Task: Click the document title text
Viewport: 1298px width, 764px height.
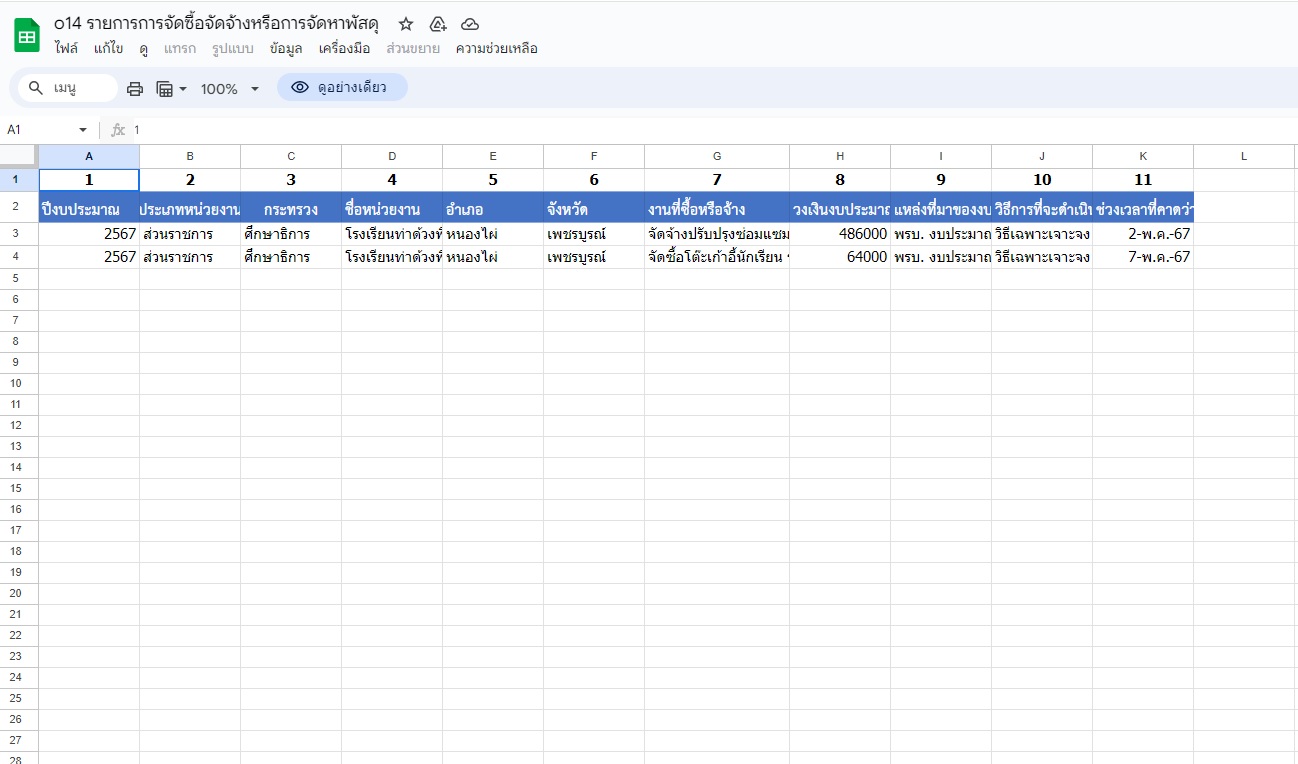Action: click(x=217, y=24)
